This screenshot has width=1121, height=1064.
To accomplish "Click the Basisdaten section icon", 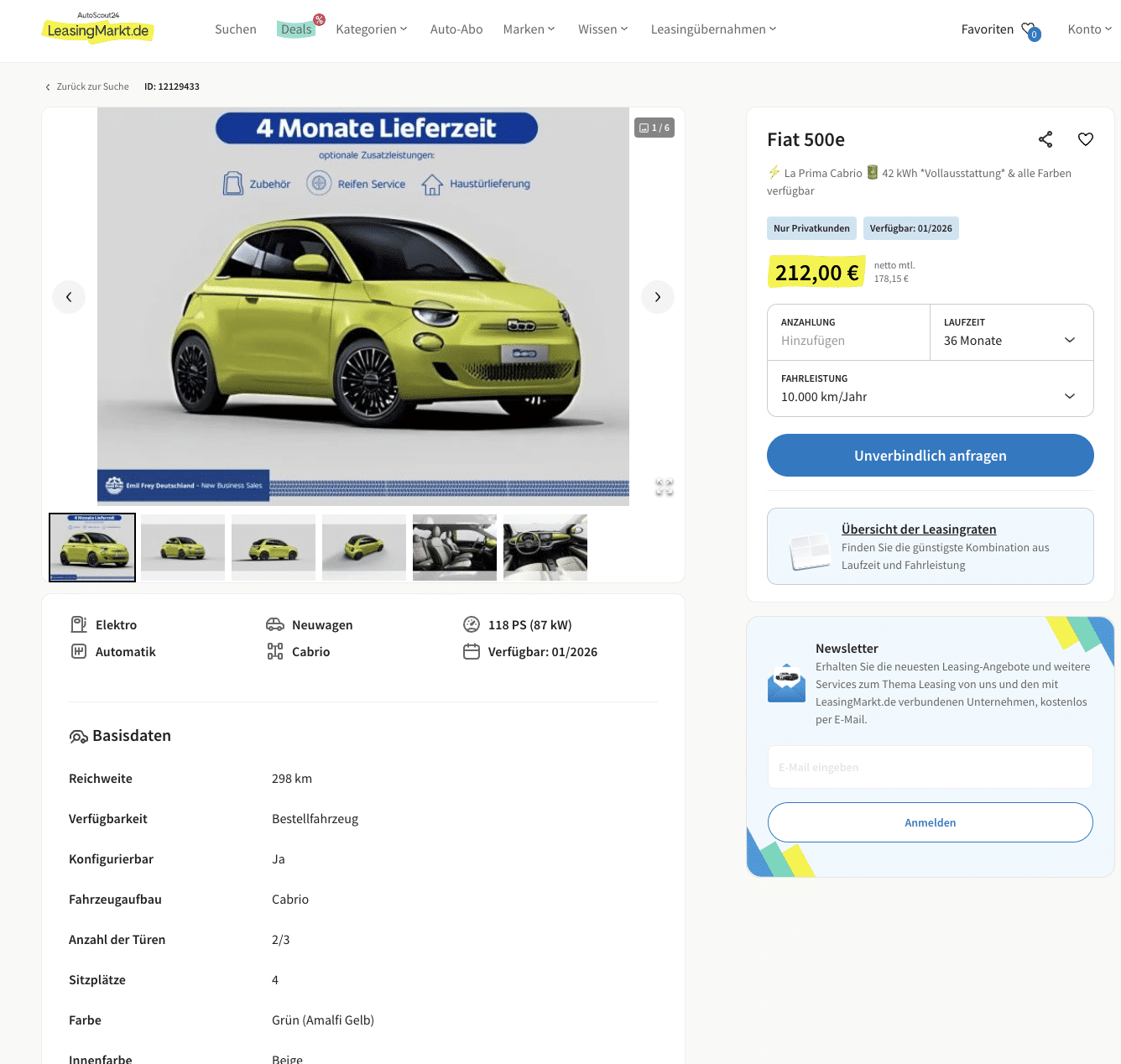I will coord(79,737).
